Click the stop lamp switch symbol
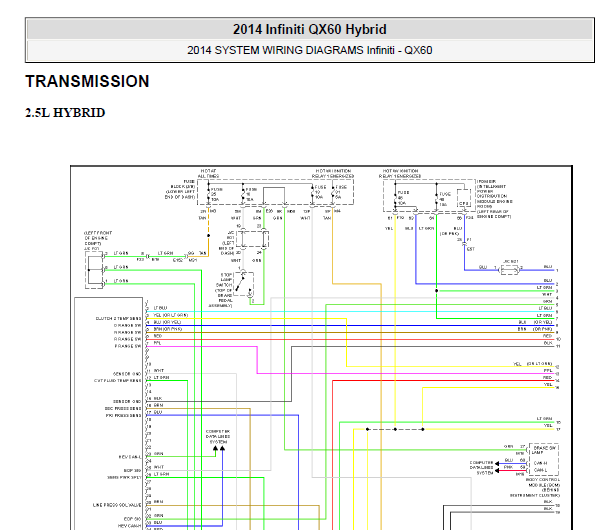605x530 pixels. tap(244, 284)
